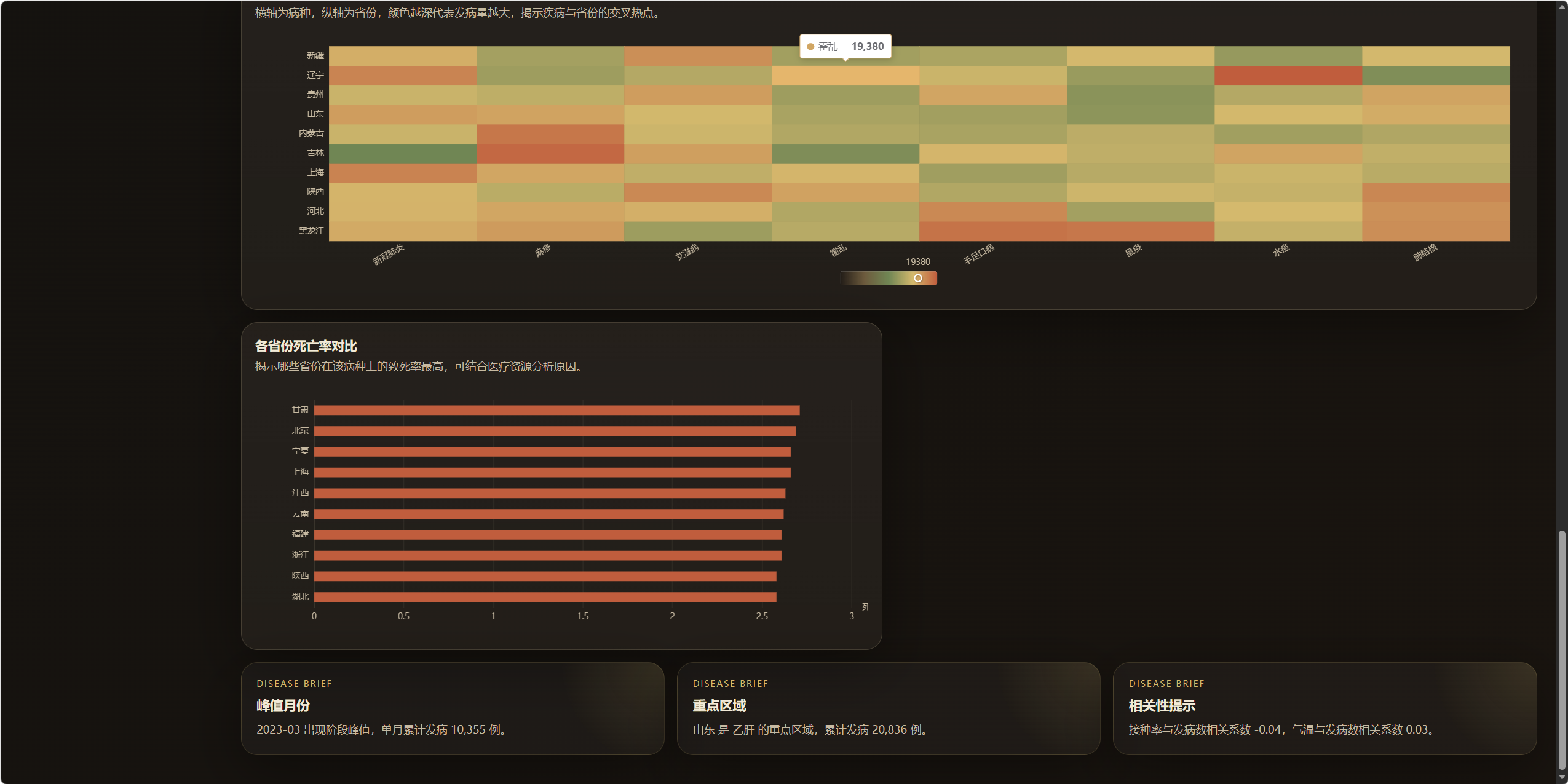1568x784 pixels.
Task: Click the 上海 bar in death rate chart
Action: [552, 472]
